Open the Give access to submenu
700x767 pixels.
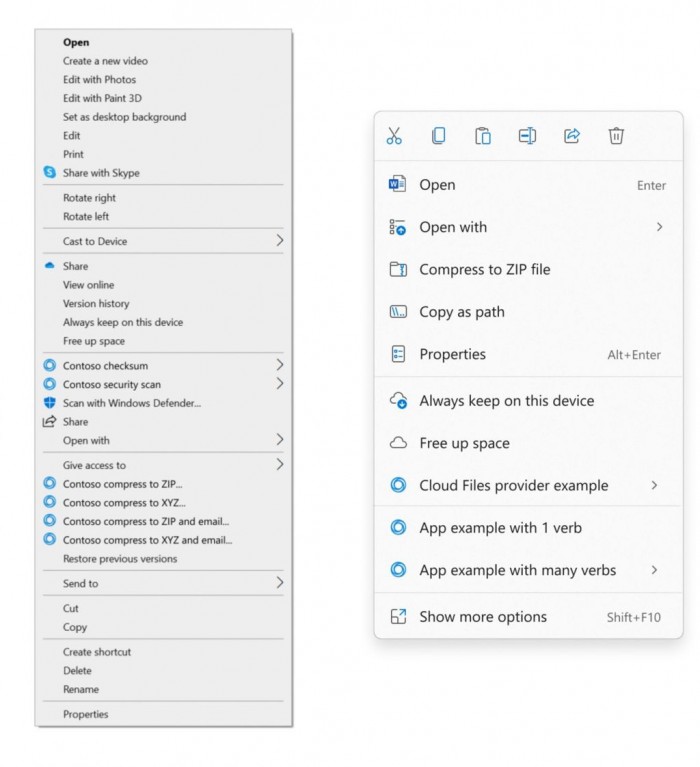click(94, 465)
